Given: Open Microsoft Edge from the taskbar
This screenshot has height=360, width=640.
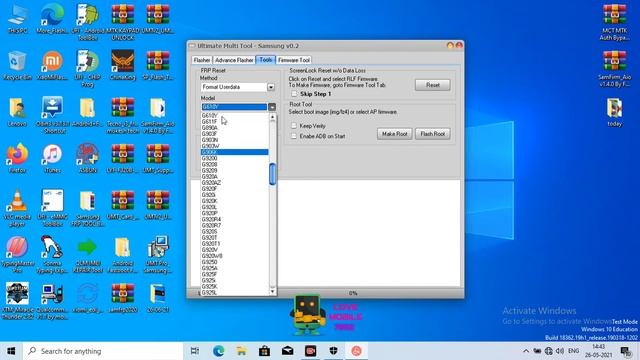Looking at the screenshot, I should click(x=218, y=351).
